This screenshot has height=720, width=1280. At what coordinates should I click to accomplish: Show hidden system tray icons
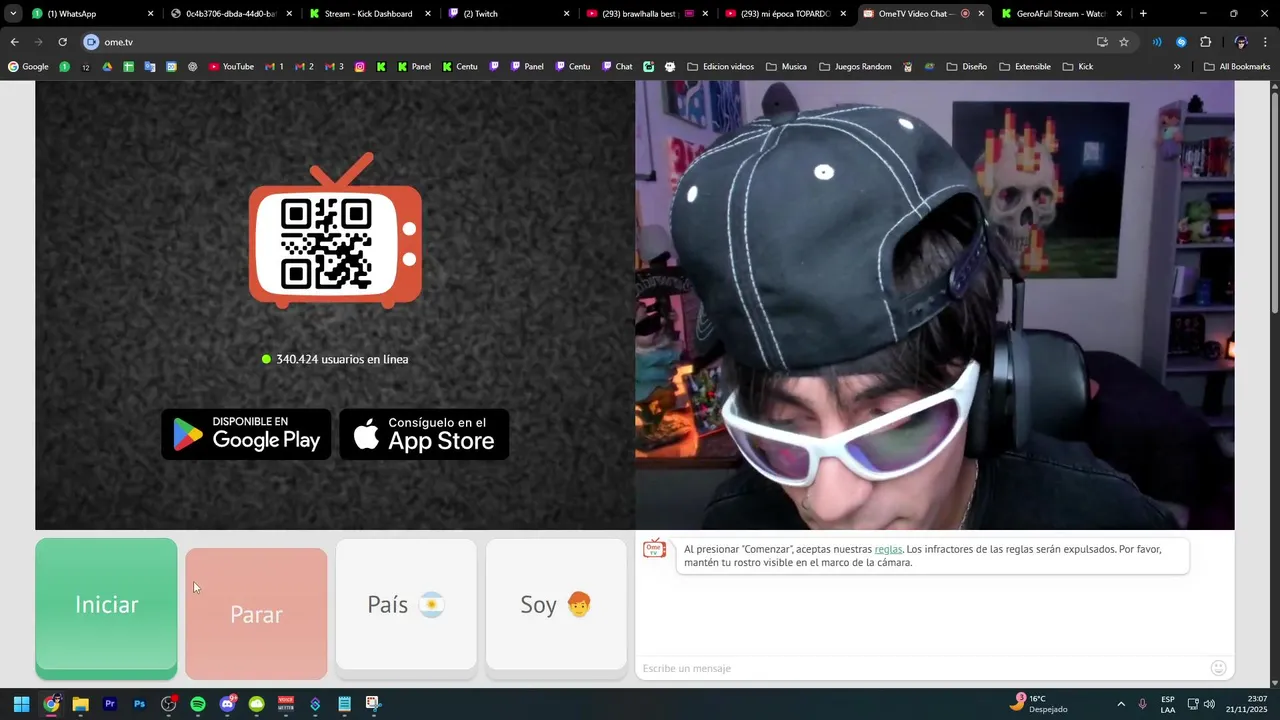click(x=1121, y=704)
